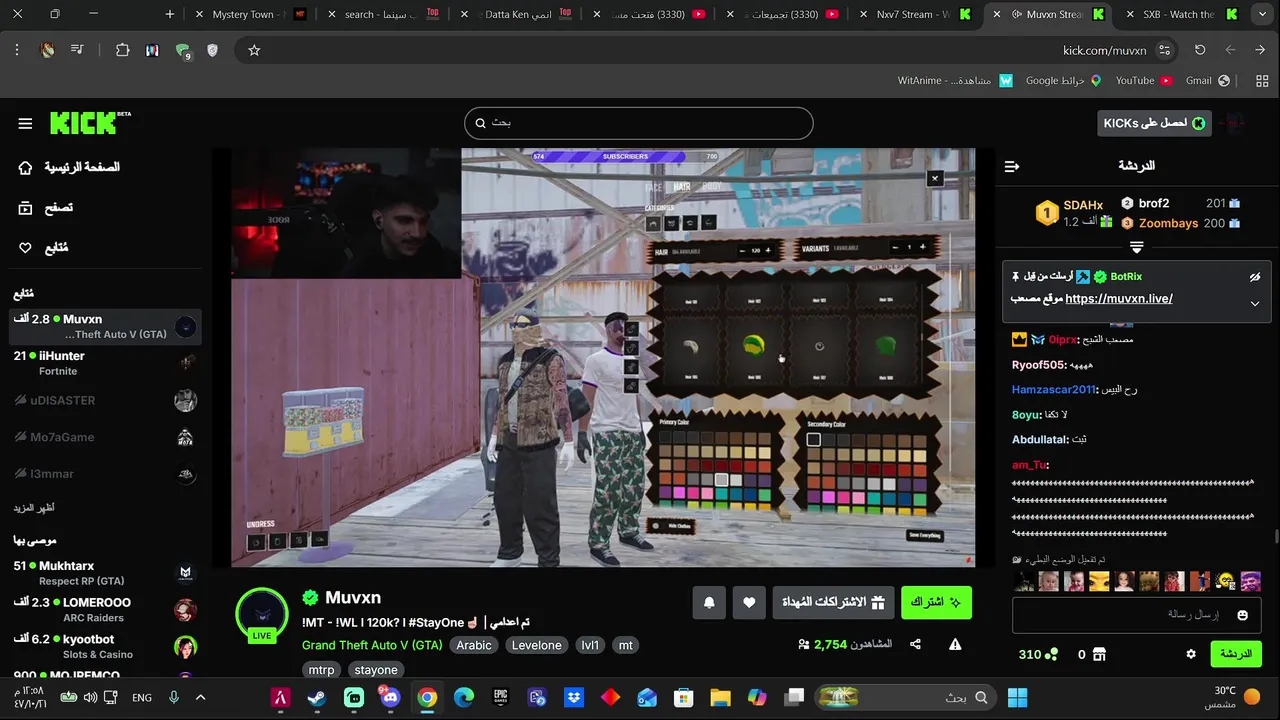Viewport: 1280px width, 720px height.
Task: Open the emoji picker in chat box
Action: 1243,615
